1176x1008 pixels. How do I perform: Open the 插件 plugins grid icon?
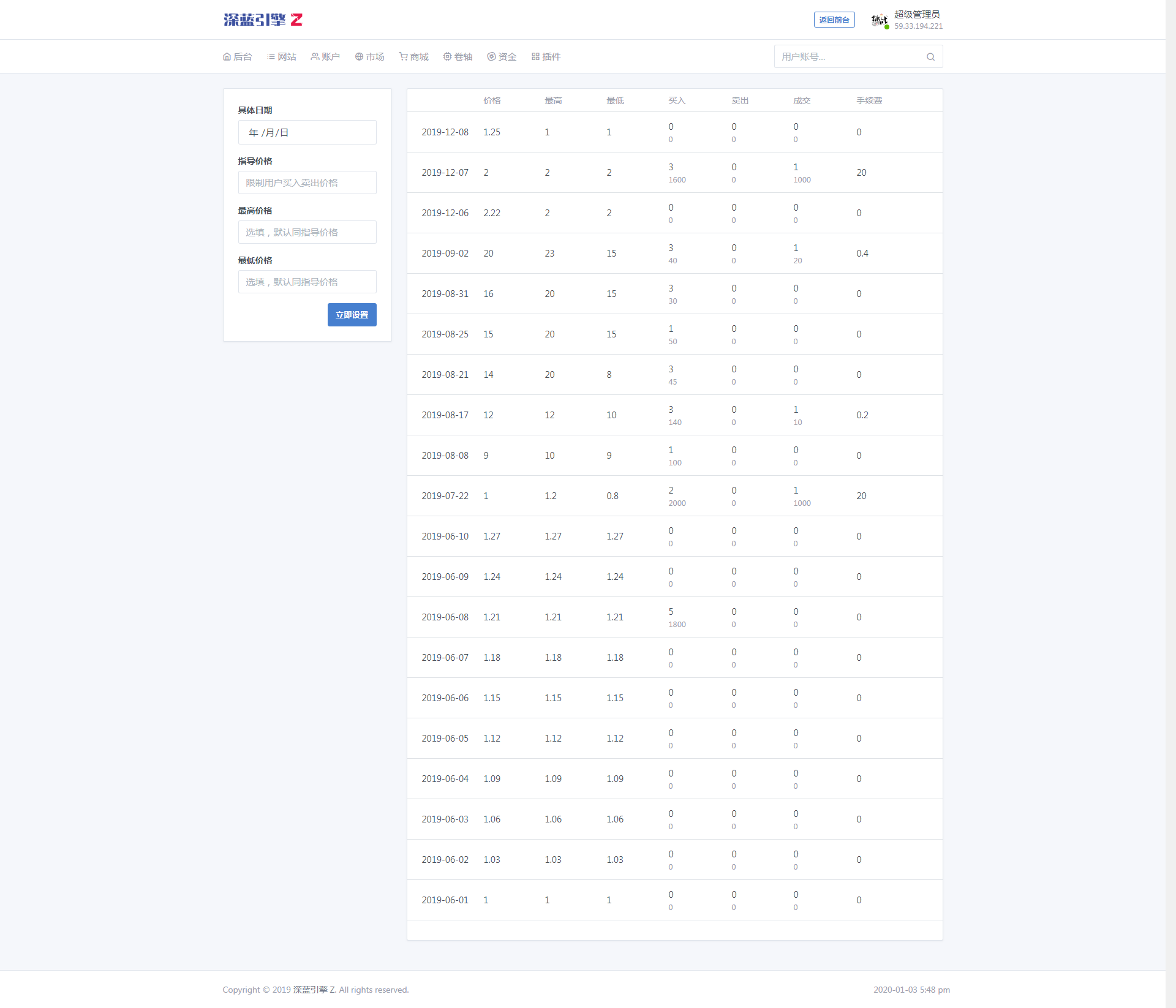pos(535,57)
